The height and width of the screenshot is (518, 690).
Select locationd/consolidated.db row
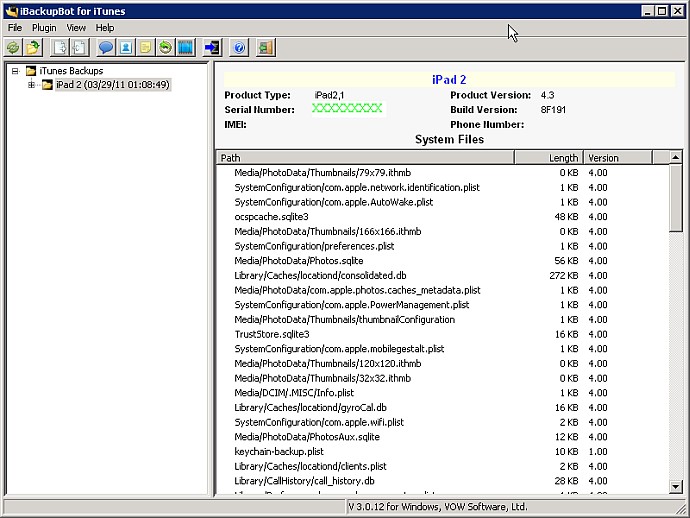coord(442,276)
